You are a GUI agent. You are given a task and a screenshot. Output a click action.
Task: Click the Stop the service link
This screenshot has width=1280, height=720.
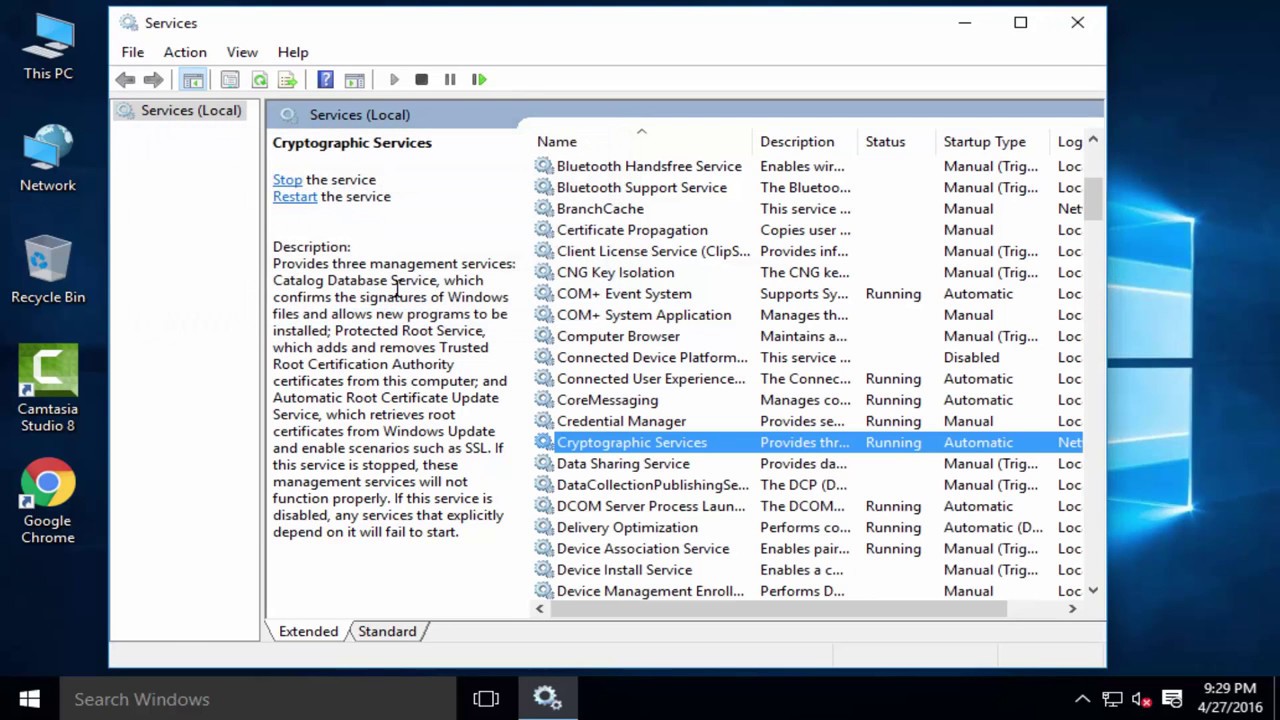point(287,180)
